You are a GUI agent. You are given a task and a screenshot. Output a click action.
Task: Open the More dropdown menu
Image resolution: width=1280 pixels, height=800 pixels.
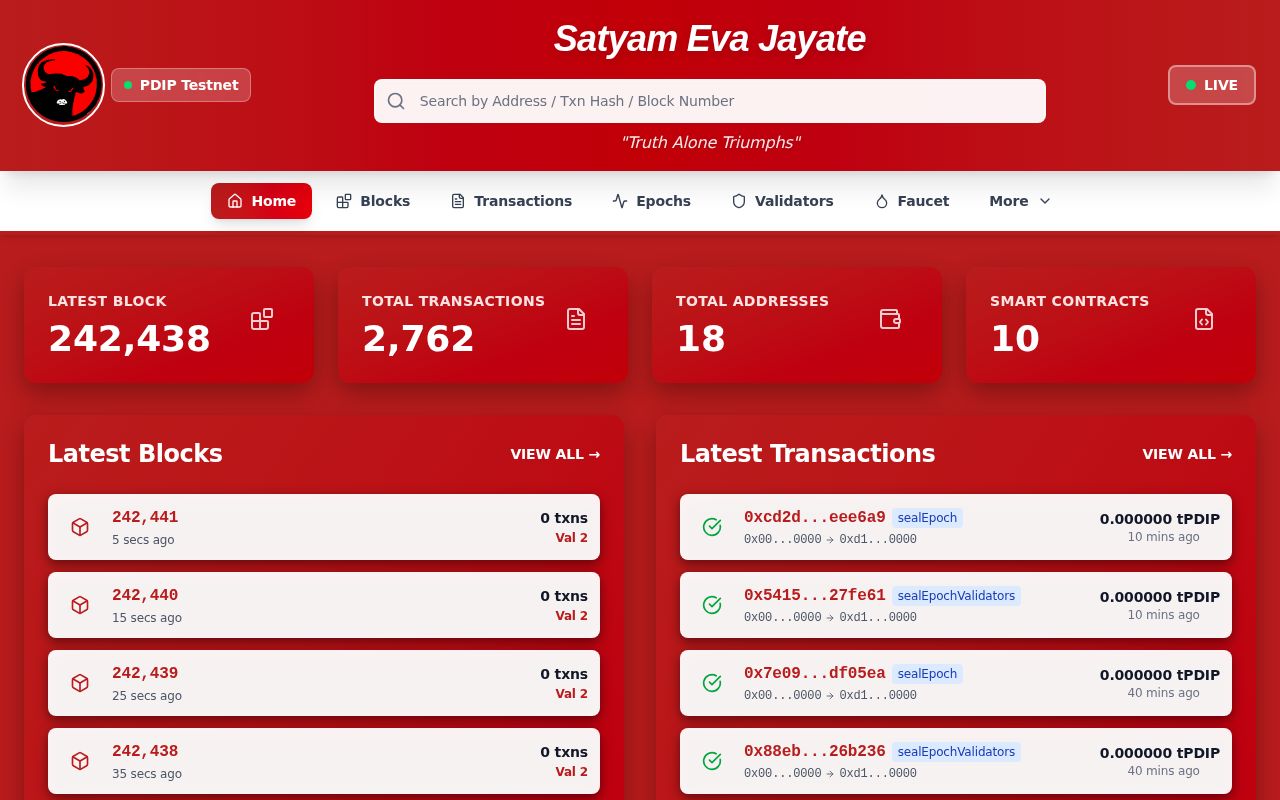(x=1019, y=201)
